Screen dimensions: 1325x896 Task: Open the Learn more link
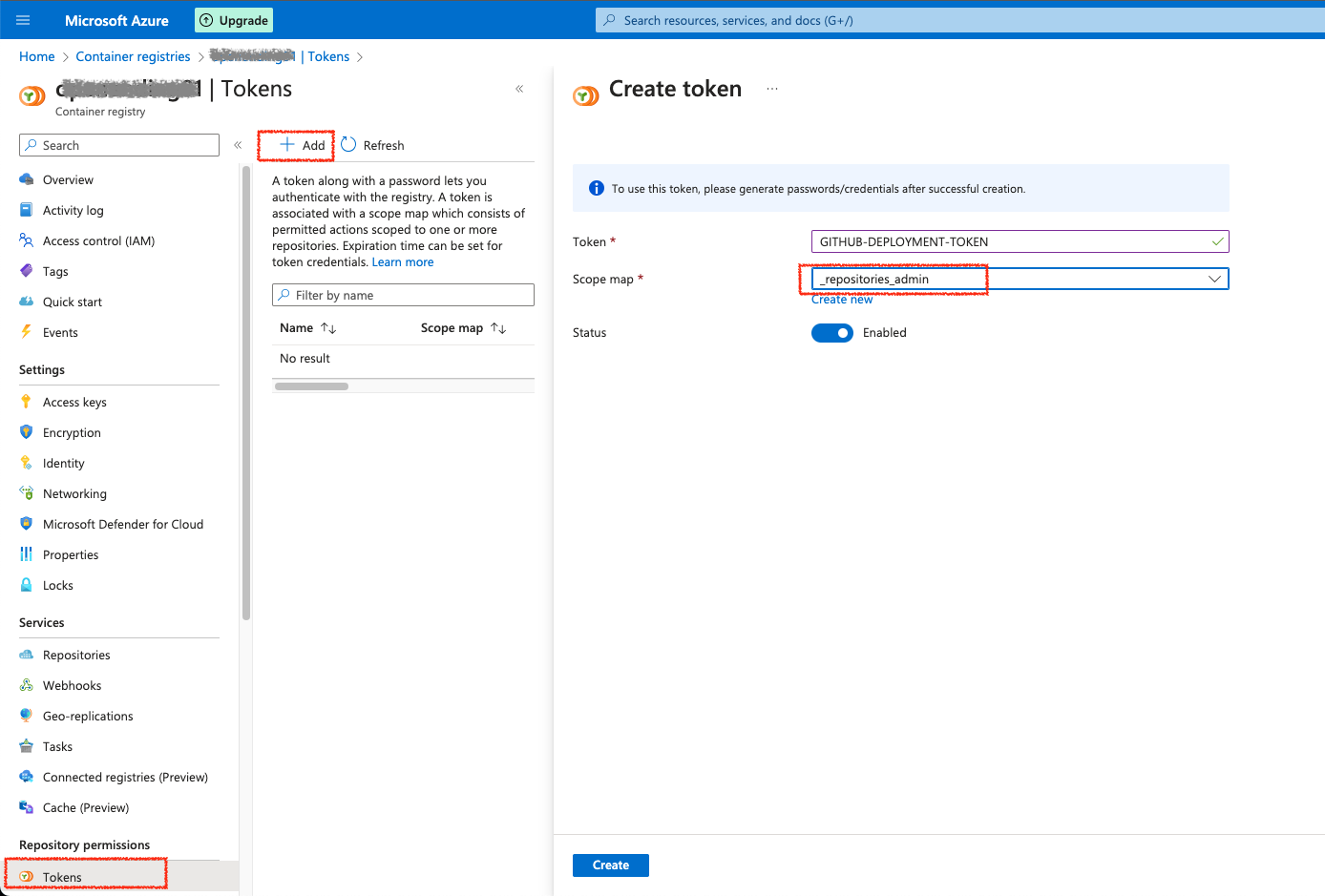click(402, 261)
